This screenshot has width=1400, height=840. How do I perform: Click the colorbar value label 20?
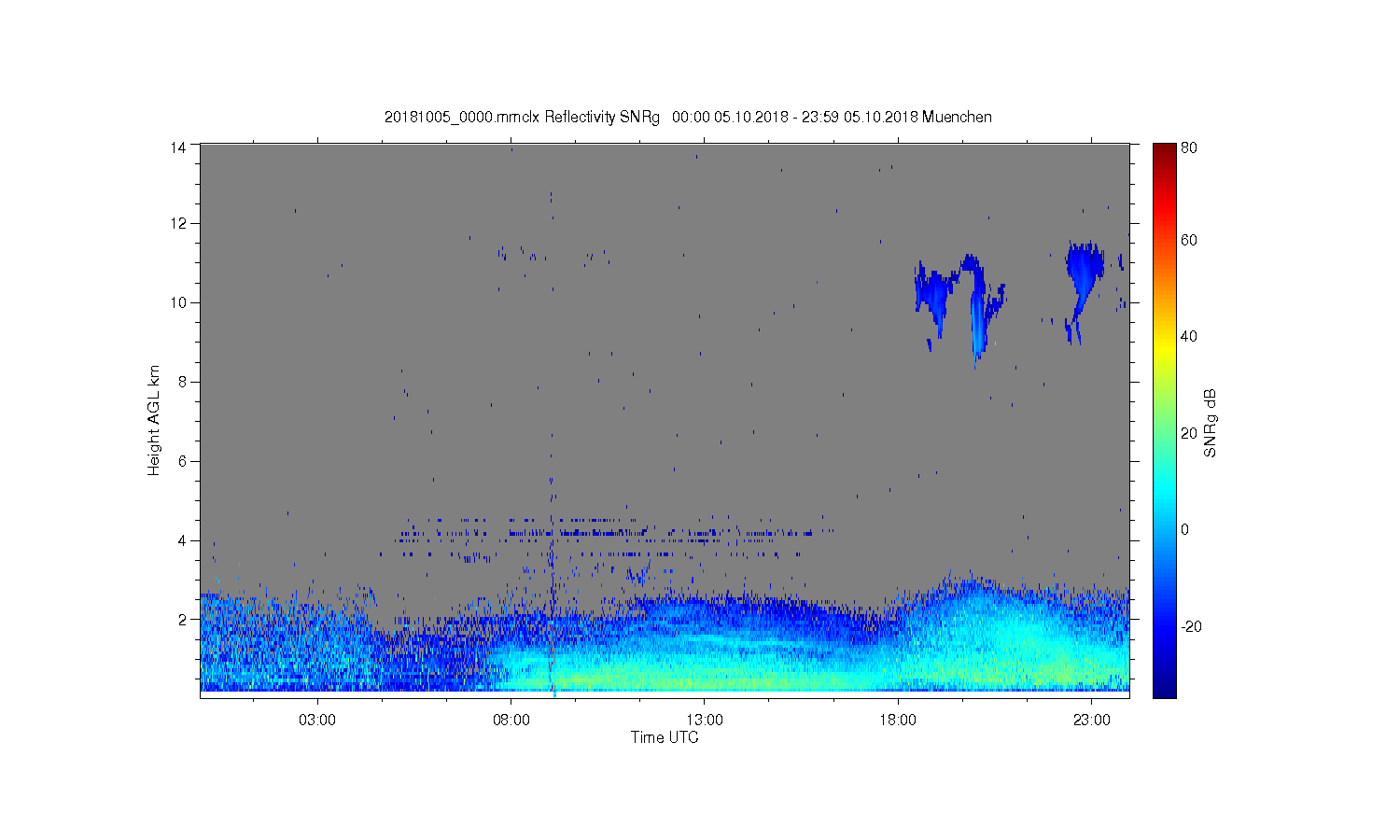[1189, 433]
